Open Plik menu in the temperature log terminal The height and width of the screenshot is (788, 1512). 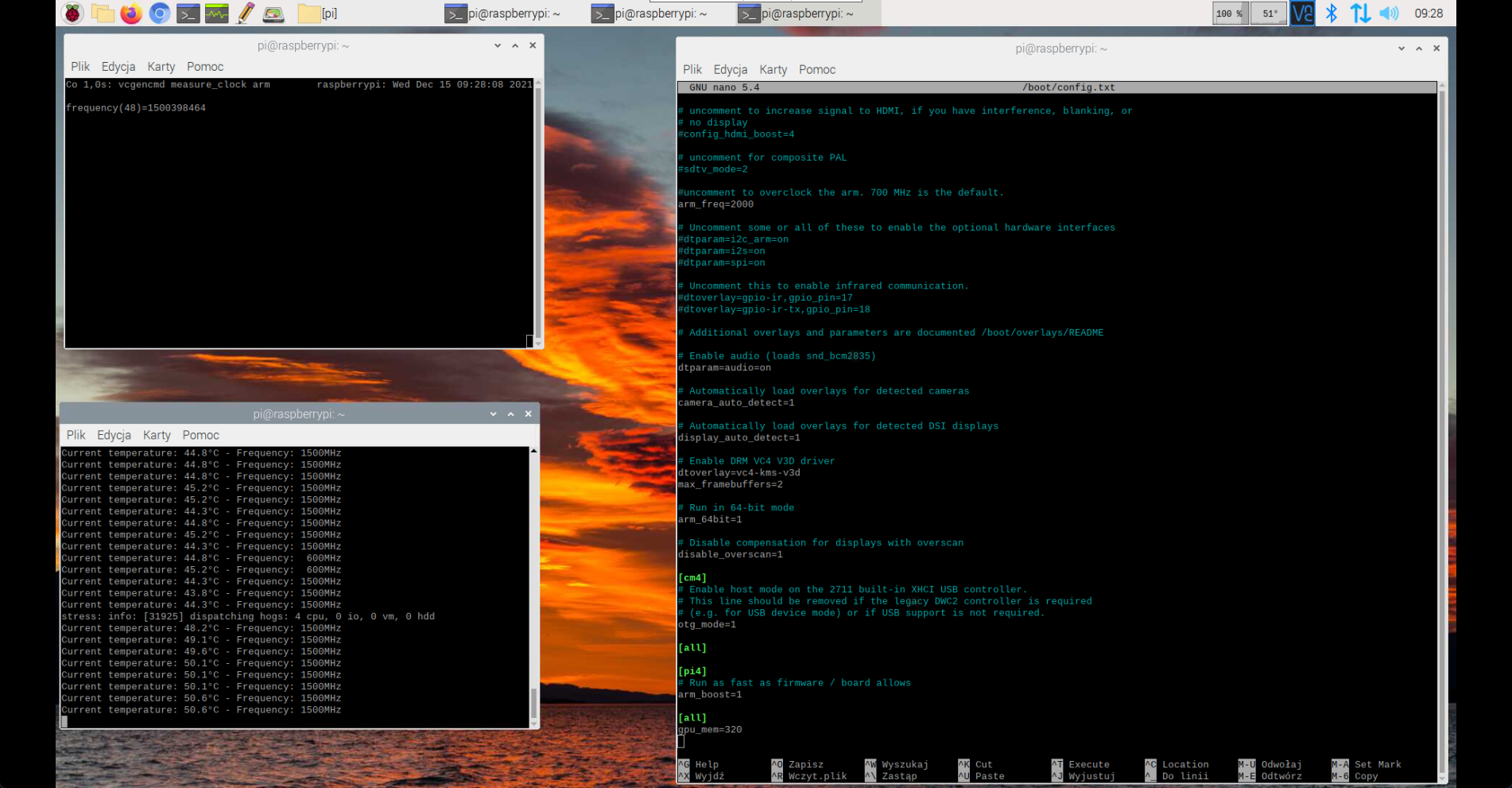coord(76,435)
